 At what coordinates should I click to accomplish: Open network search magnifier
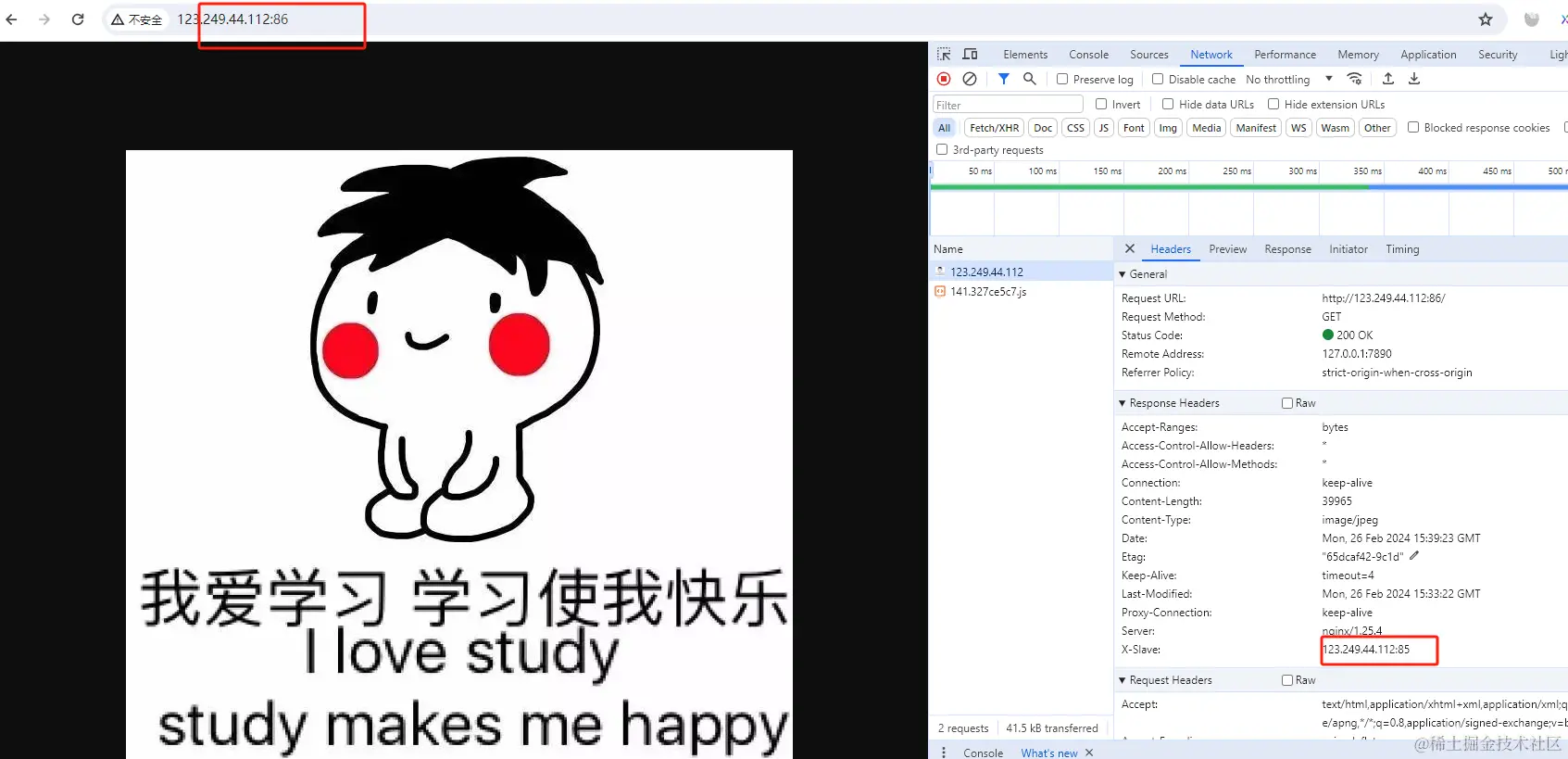point(1029,79)
